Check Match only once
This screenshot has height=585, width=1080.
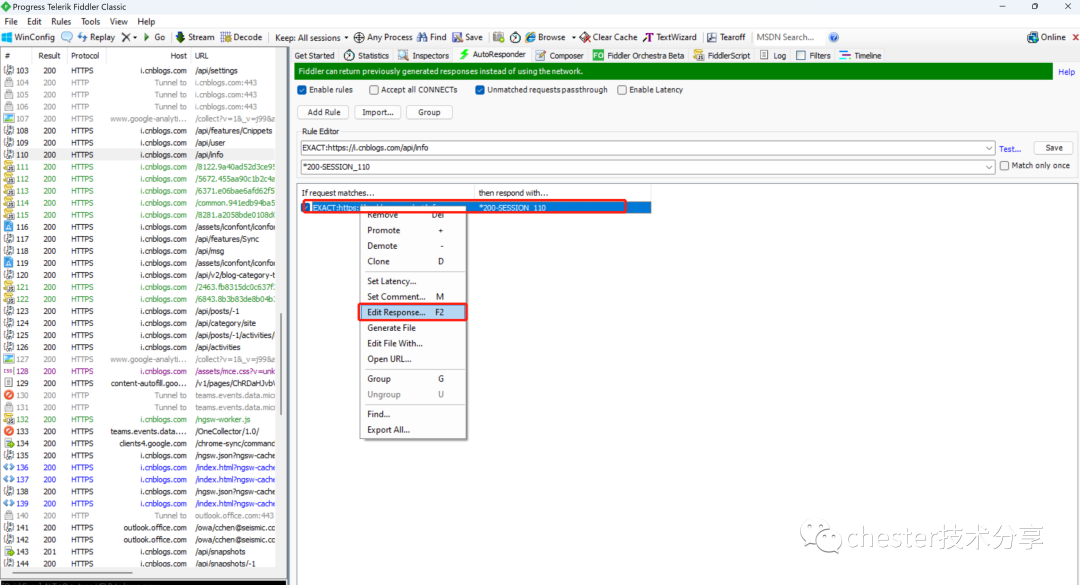pyautogui.click(x=1004, y=165)
